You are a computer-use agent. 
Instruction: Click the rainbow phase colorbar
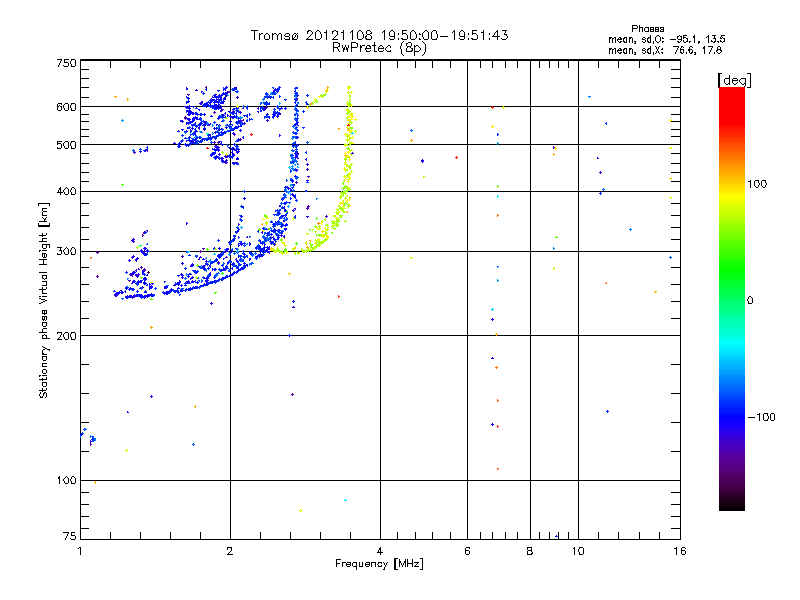click(732, 299)
